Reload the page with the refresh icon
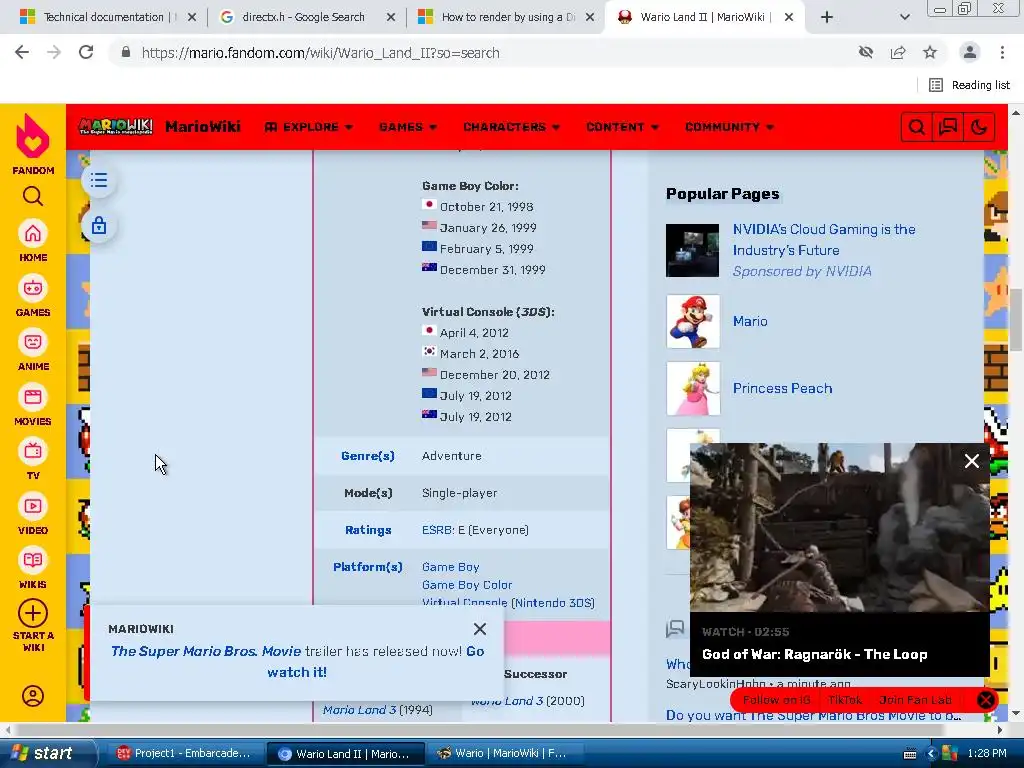Image resolution: width=1024 pixels, height=768 pixels. coord(86,52)
